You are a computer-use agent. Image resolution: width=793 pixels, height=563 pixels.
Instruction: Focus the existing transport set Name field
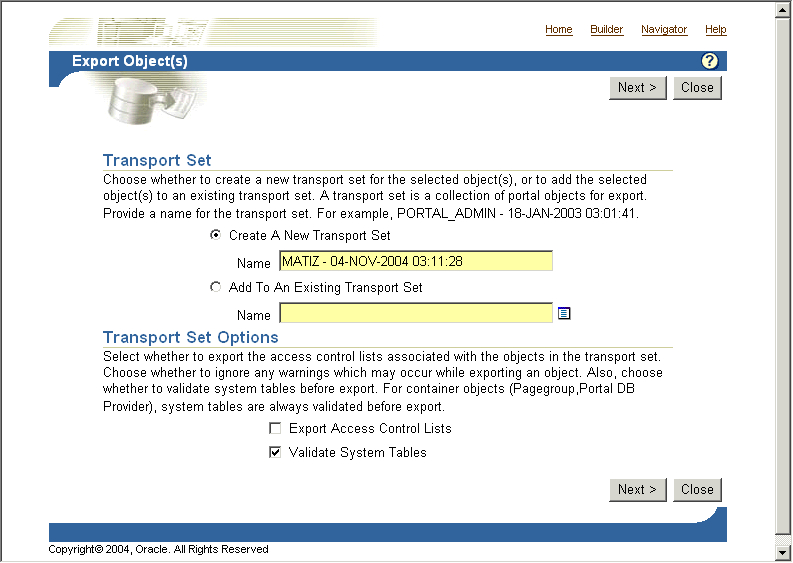[416, 313]
